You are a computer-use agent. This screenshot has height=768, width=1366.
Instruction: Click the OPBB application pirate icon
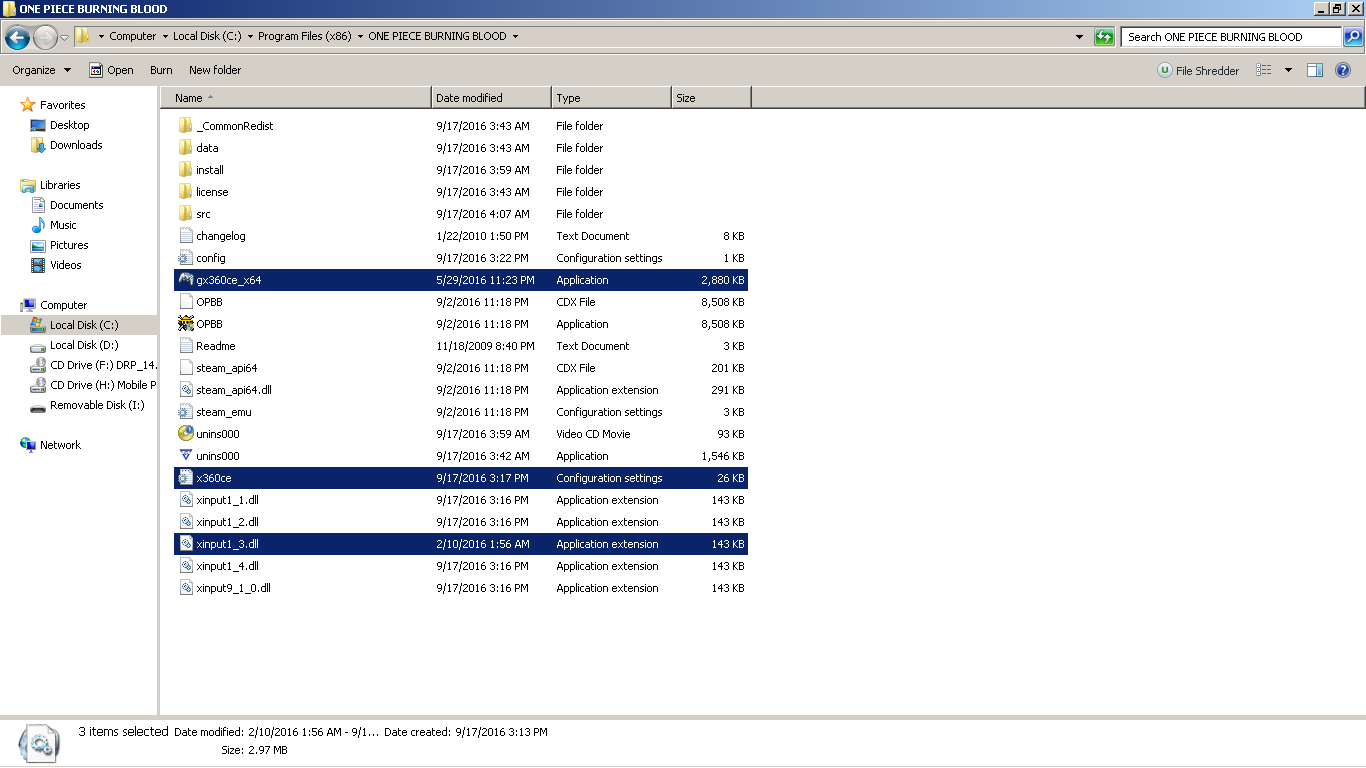coord(185,324)
